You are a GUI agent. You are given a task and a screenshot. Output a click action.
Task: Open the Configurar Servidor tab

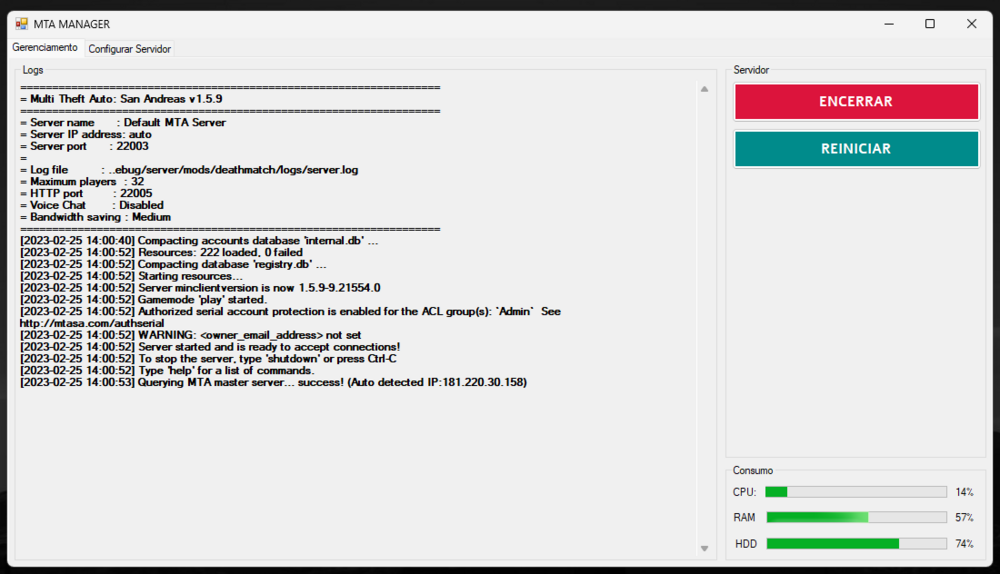(129, 49)
